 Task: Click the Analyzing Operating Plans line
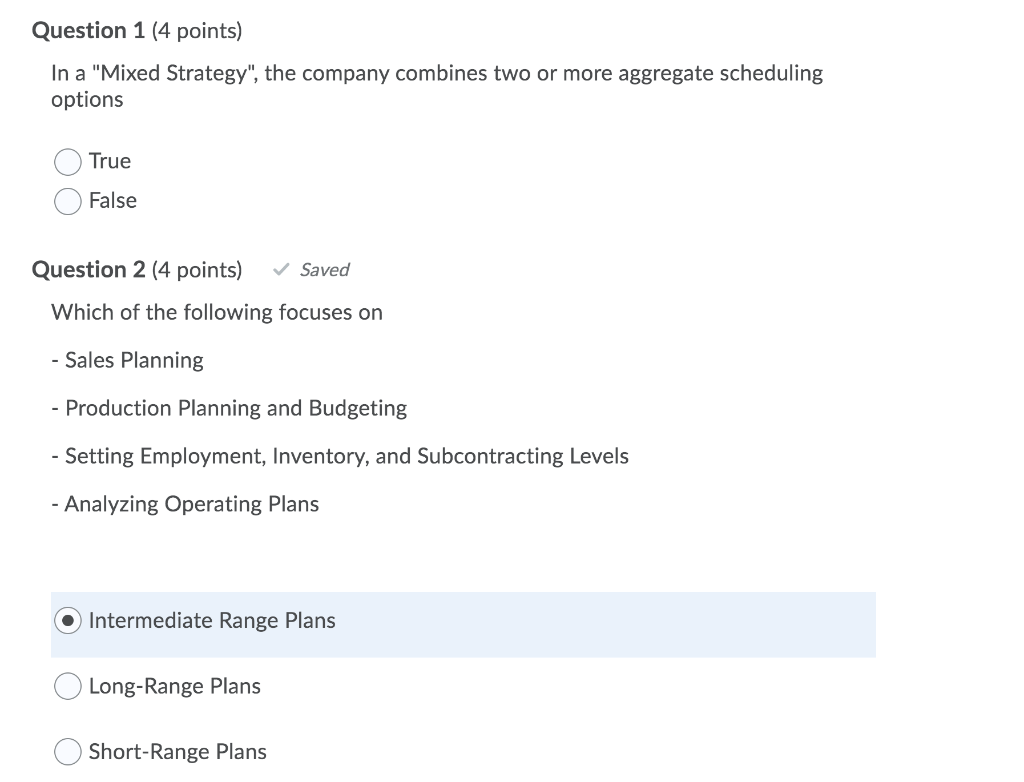pyautogui.click(x=185, y=504)
